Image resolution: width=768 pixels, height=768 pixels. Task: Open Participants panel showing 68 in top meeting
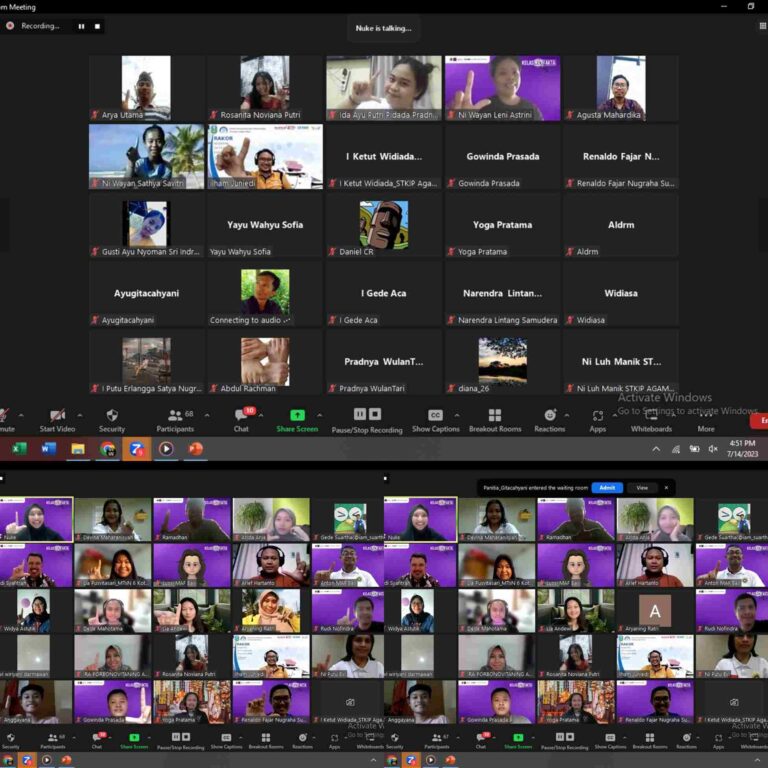175,420
